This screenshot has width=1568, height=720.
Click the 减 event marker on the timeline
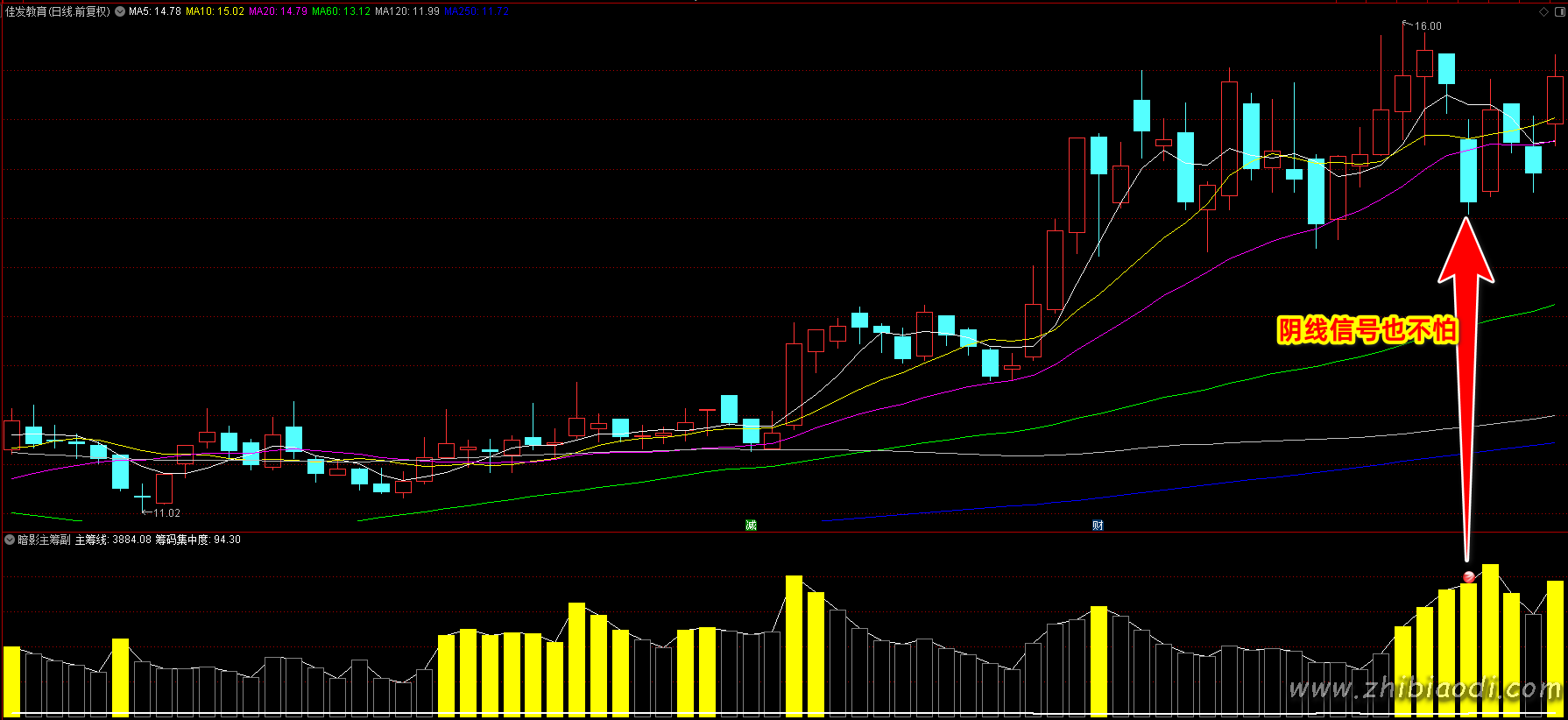(x=751, y=525)
